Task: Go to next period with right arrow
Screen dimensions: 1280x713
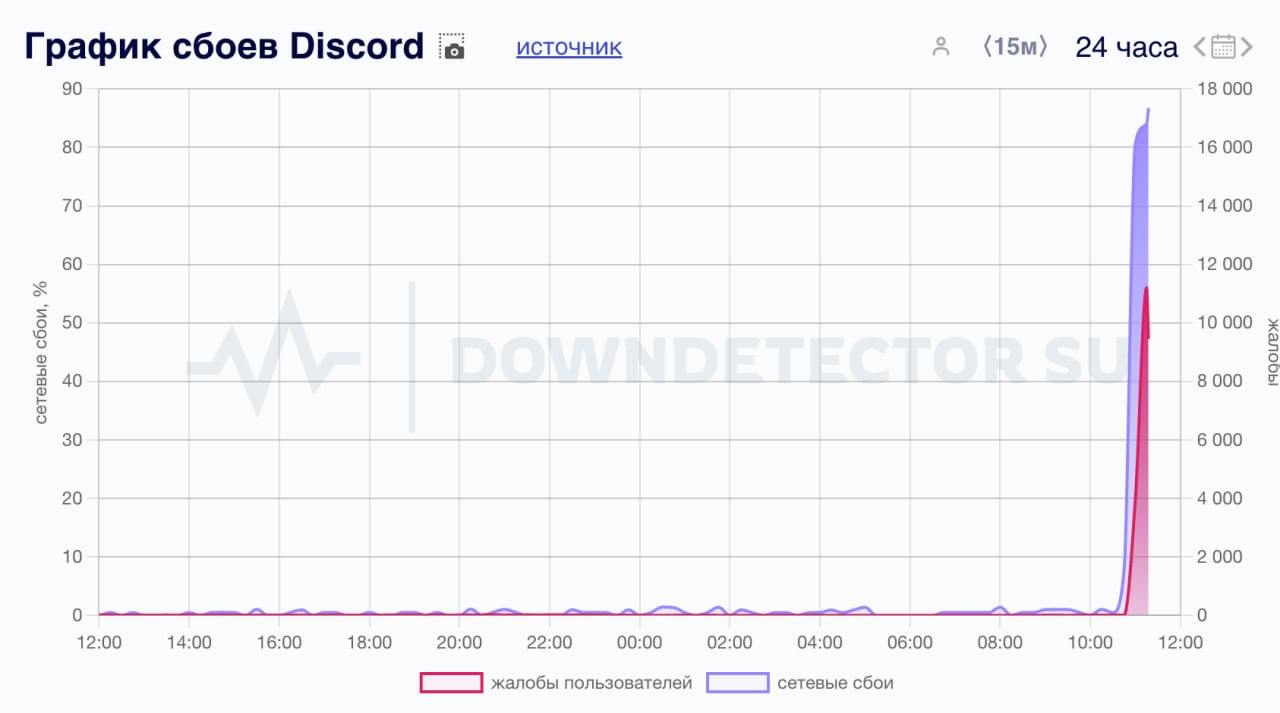Action: 1247,46
